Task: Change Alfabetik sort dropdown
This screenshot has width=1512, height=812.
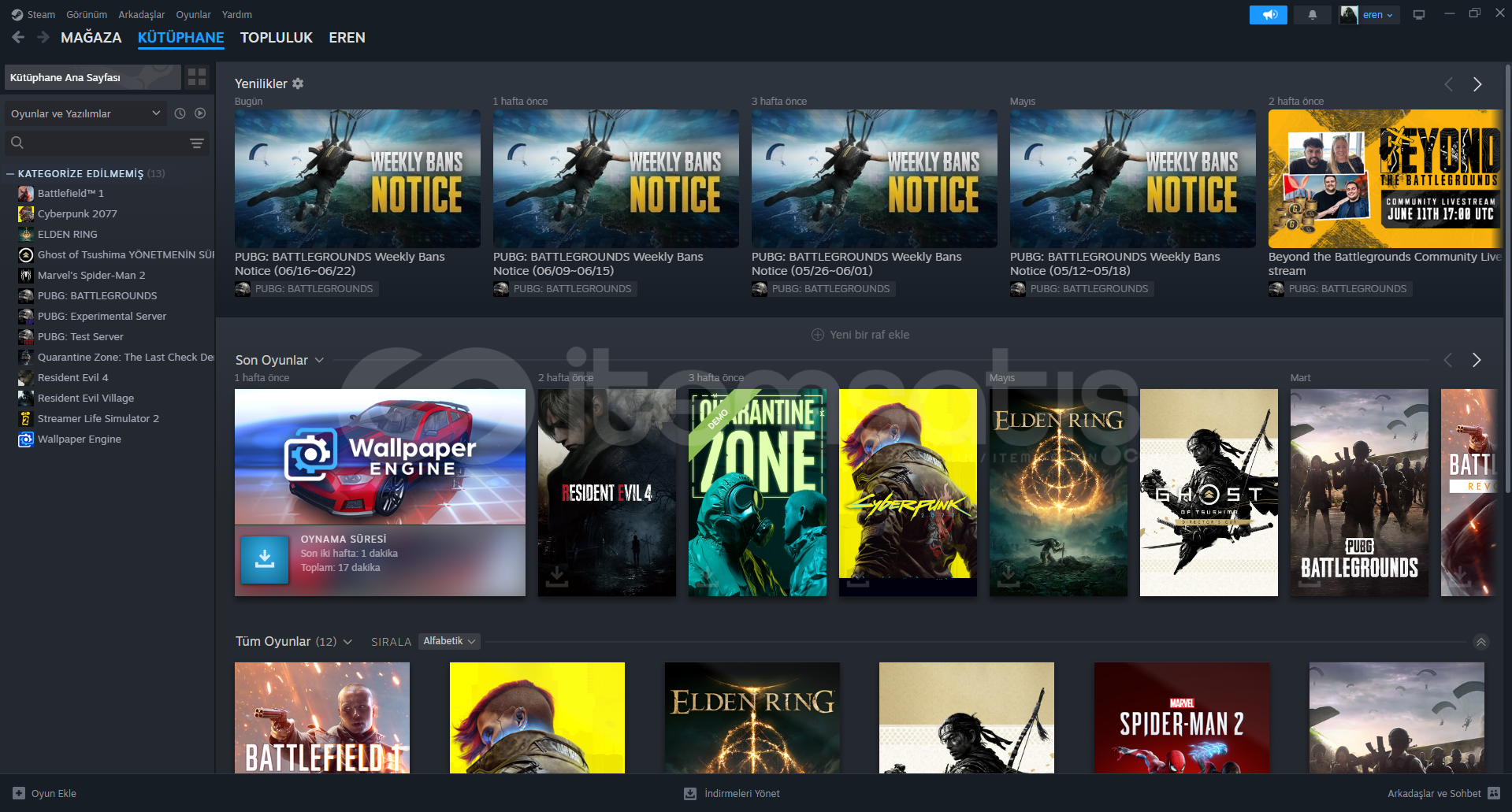Action: (x=449, y=641)
